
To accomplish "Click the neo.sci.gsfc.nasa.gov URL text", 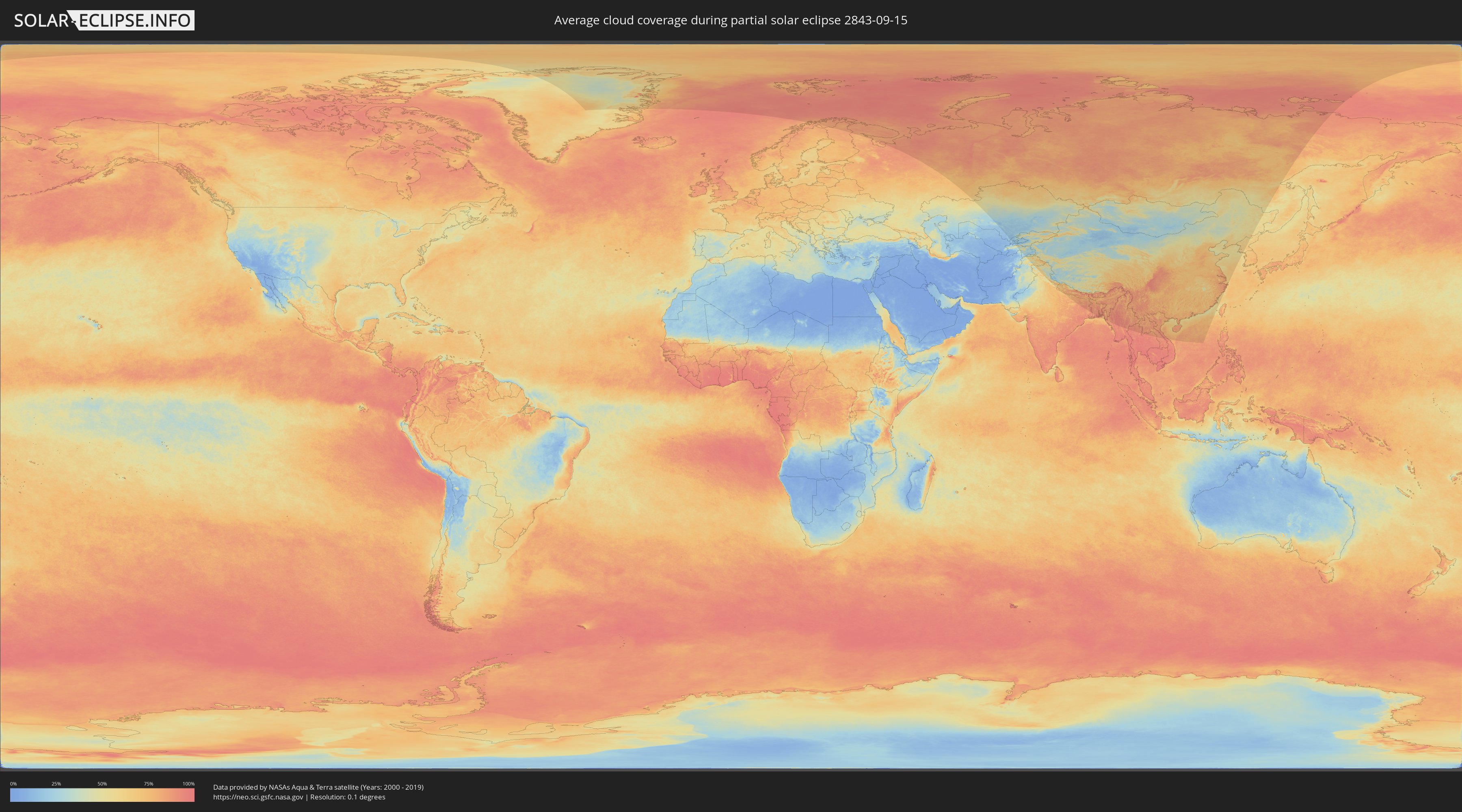I will click(258, 797).
